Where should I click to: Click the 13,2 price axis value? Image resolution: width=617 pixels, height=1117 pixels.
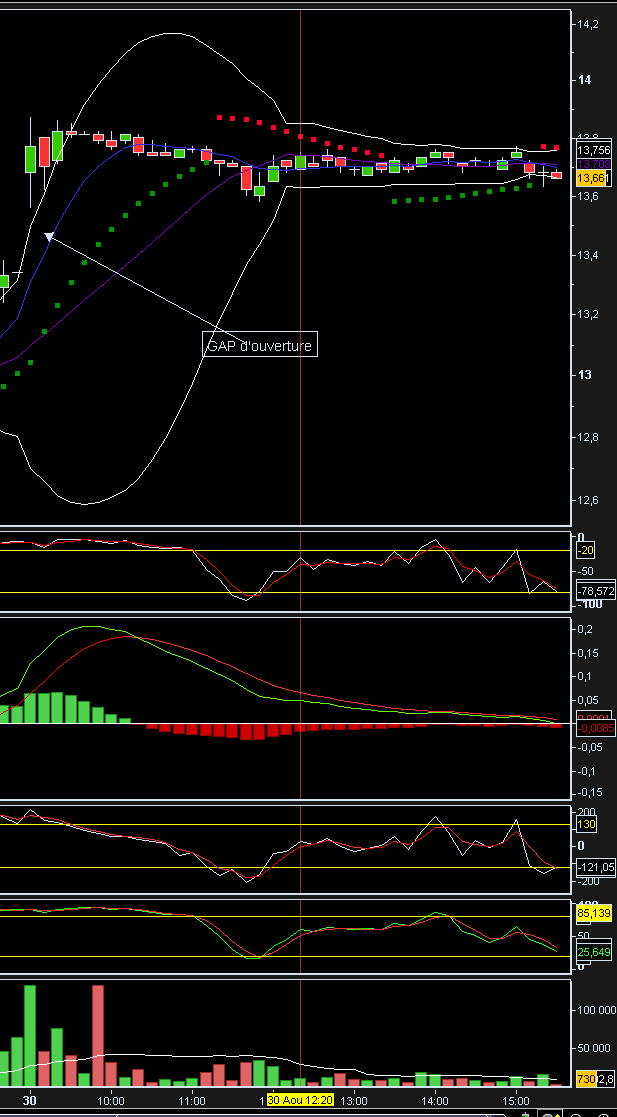(589, 314)
